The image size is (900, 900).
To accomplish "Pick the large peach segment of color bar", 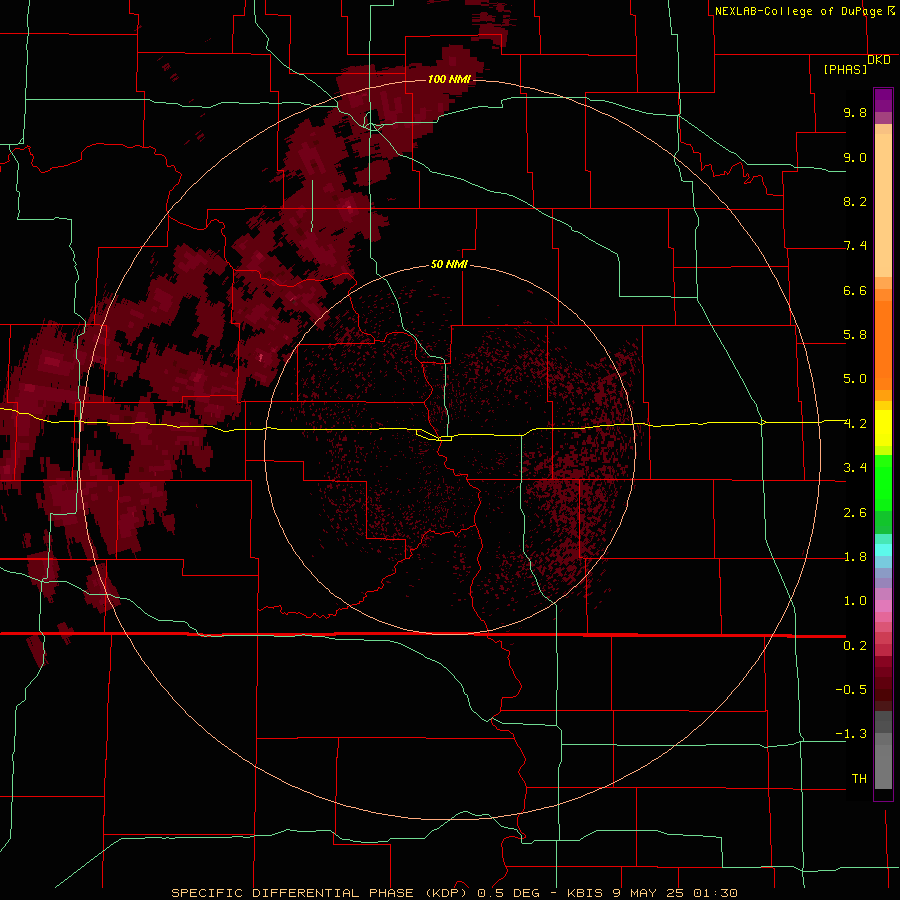I will coord(883,205).
